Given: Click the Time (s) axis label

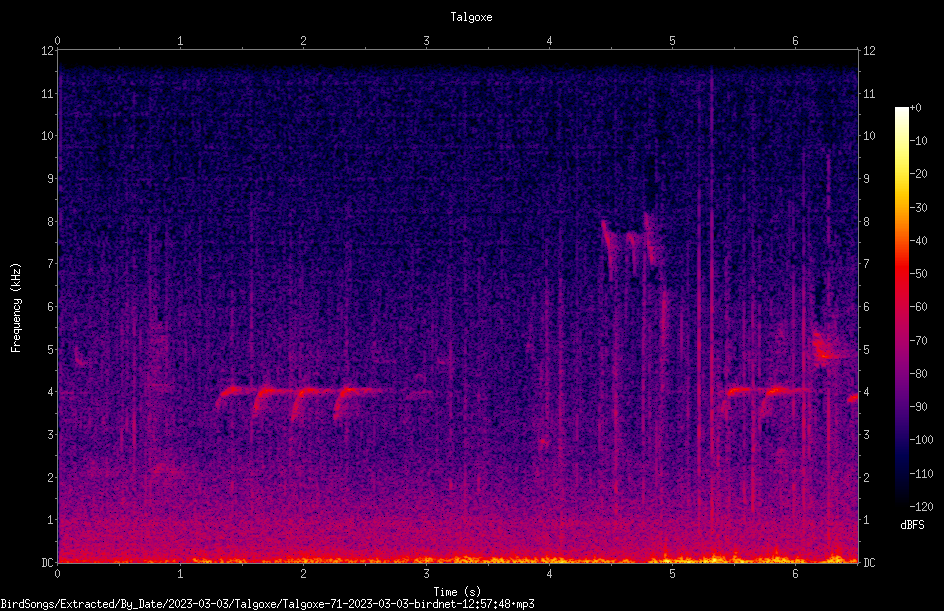Looking at the screenshot, I should tap(457, 592).
